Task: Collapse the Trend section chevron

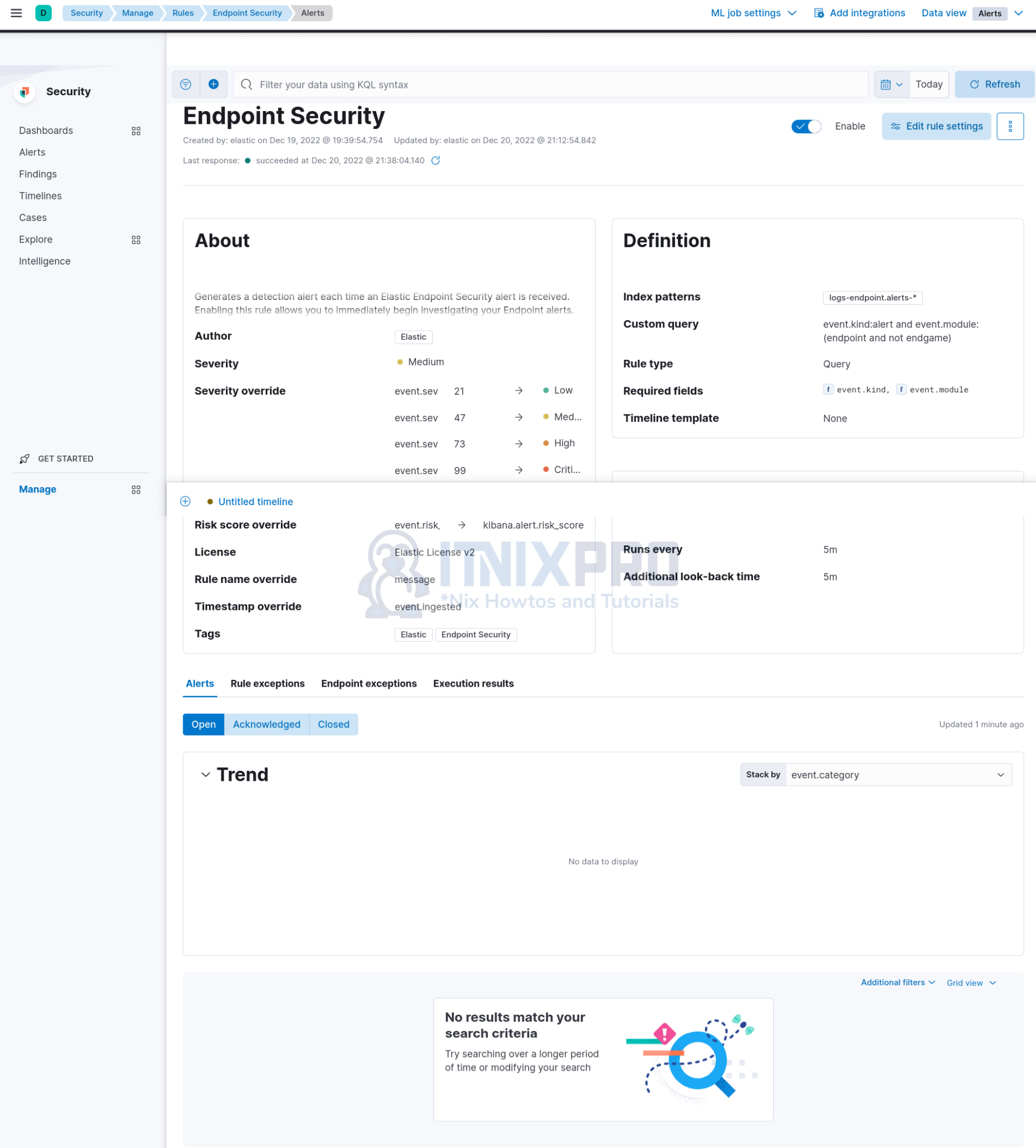Action: pos(206,775)
